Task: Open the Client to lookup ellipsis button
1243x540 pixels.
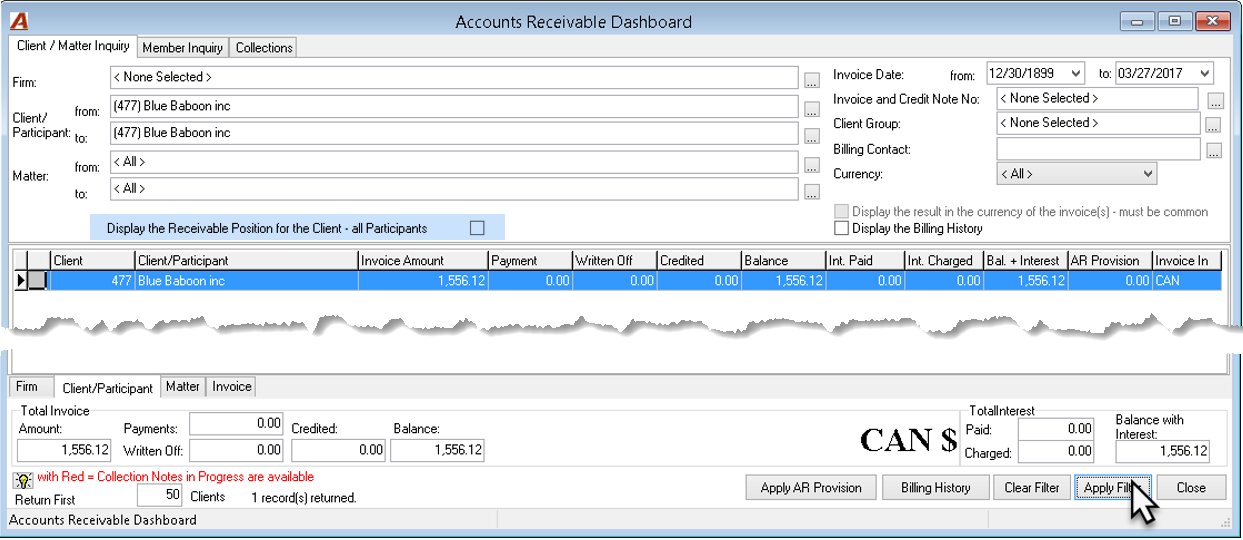Action: coord(812,135)
